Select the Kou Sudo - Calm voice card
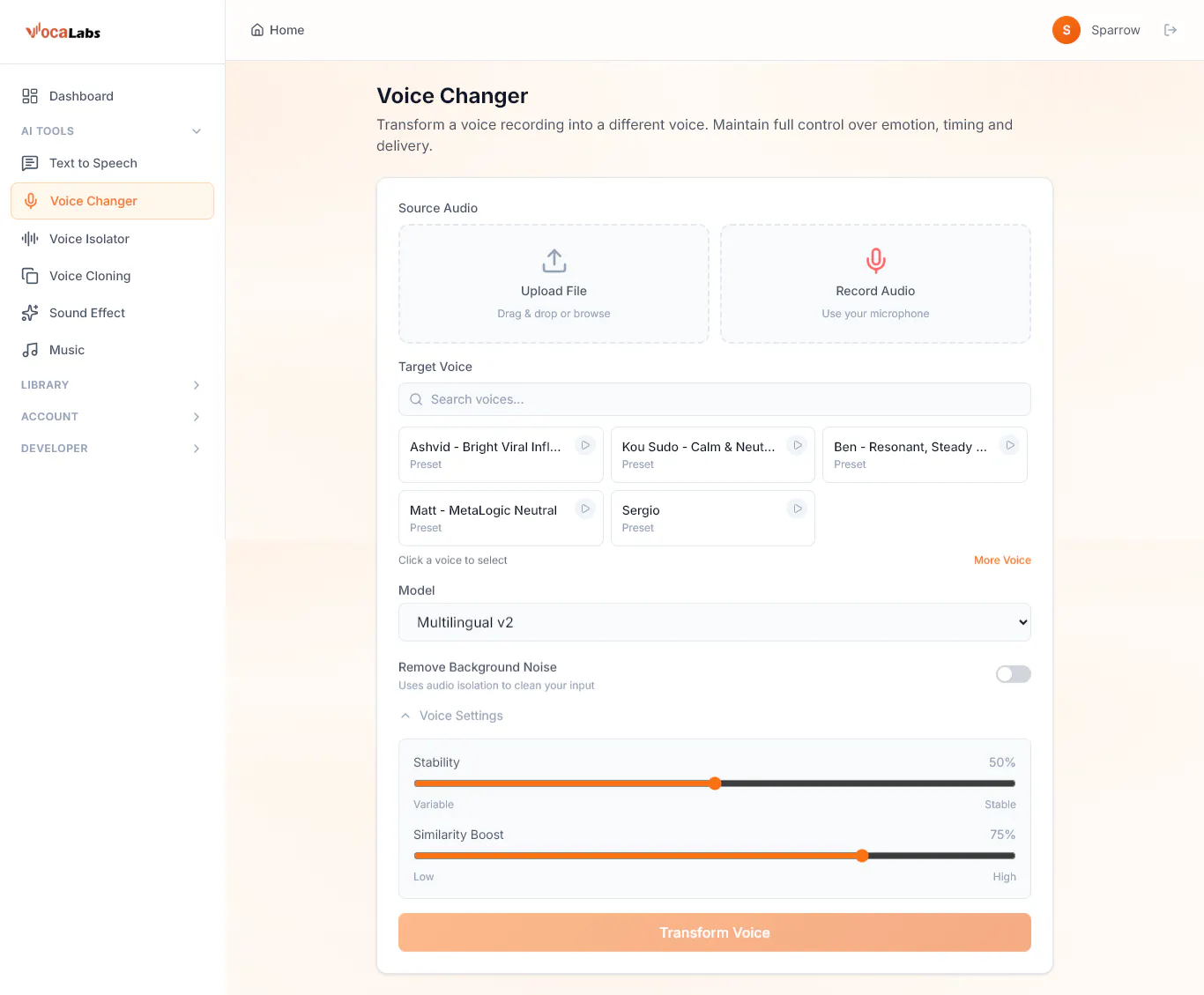This screenshot has width=1204, height=995. pos(712,455)
